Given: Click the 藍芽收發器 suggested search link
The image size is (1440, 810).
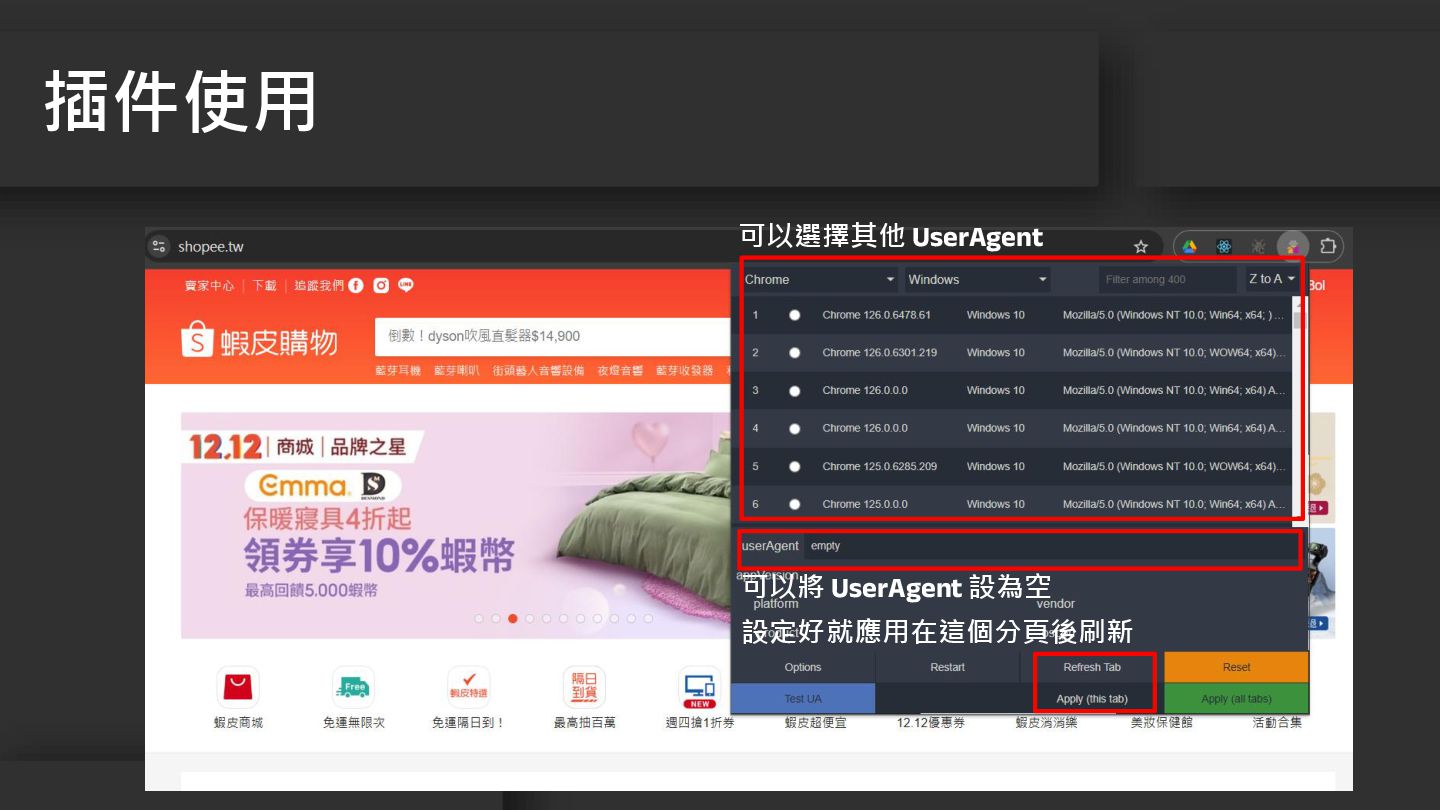Looking at the screenshot, I should point(685,371).
